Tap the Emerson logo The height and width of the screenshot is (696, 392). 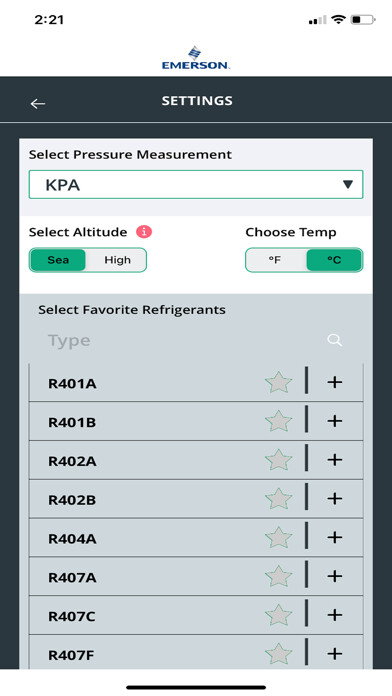click(195, 58)
